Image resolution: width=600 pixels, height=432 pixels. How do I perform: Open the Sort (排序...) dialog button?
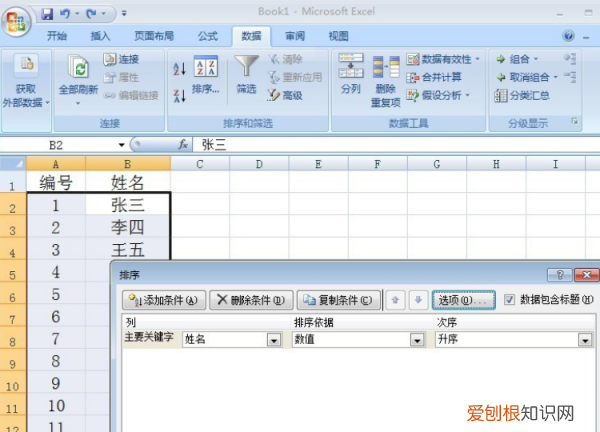(x=205, y=75)
